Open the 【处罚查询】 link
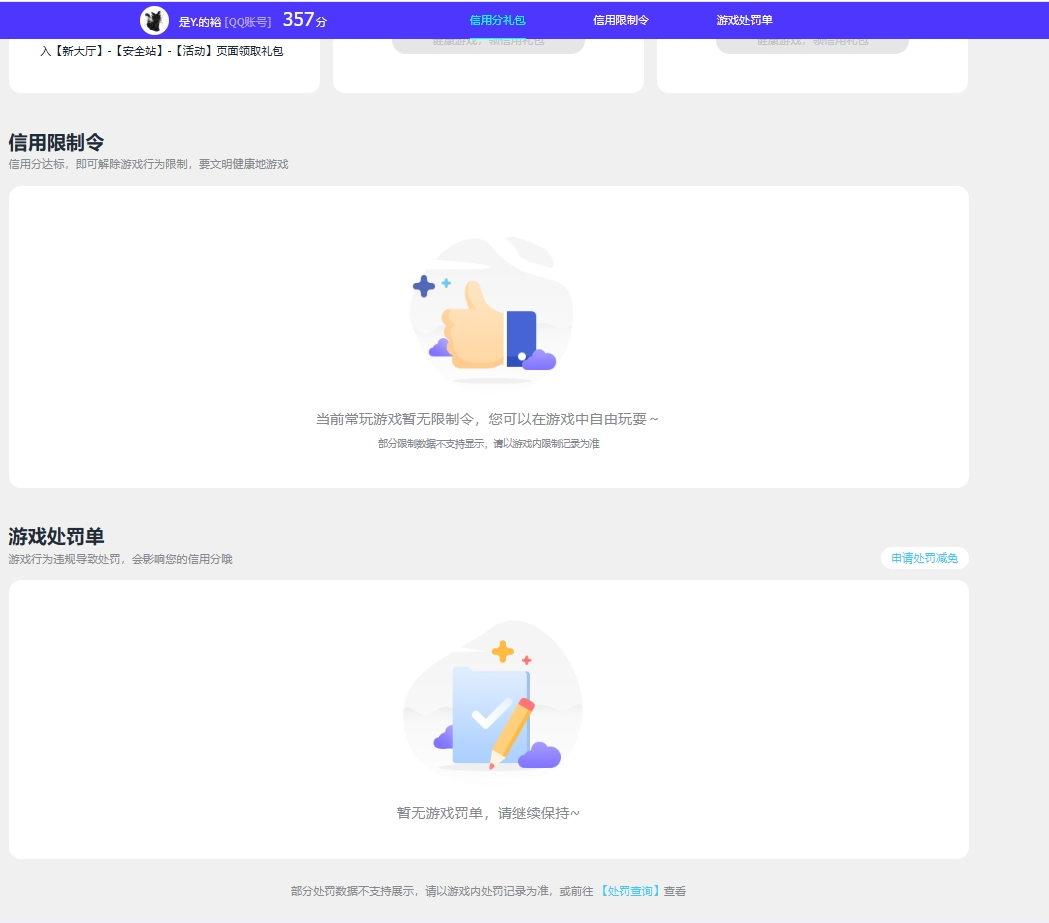Image resolution: width=1049 pixels, height=923 pixels. click(630, 891)
